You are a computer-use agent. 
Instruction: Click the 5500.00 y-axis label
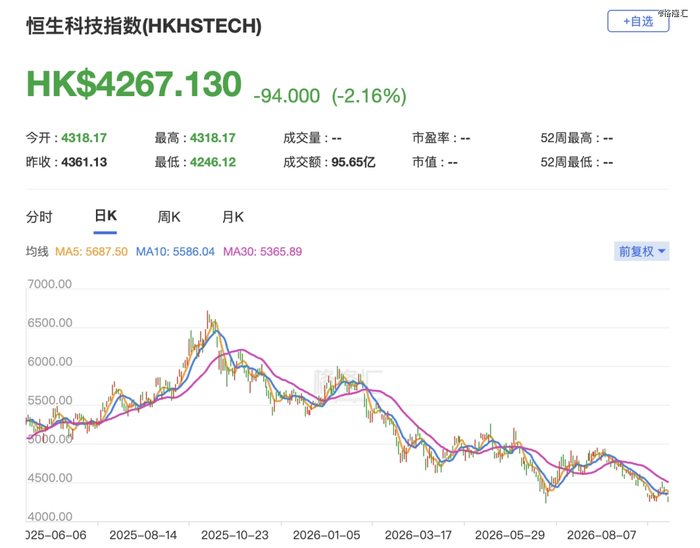(x=50, y=400)
